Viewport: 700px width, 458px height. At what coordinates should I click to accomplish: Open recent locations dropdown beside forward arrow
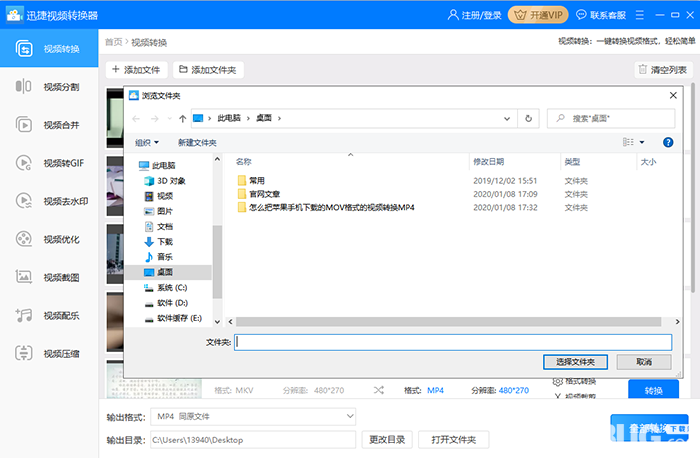click(x=170, y=119)
